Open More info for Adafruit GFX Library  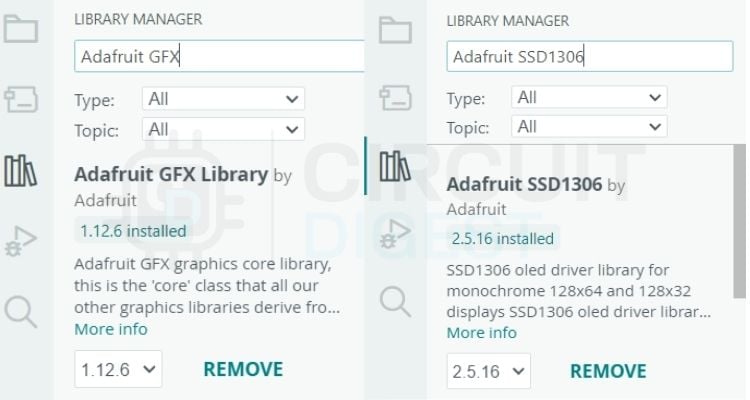pyautogui.click(x=111, y=329)
